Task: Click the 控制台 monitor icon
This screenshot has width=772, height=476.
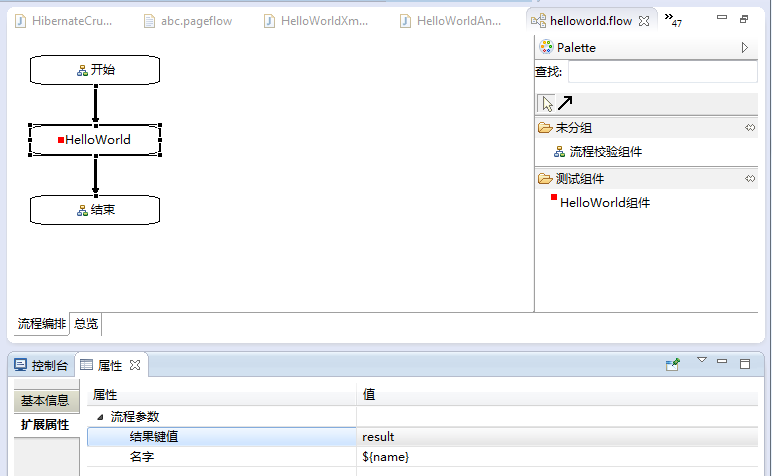Action: click(x=20, y=365)
